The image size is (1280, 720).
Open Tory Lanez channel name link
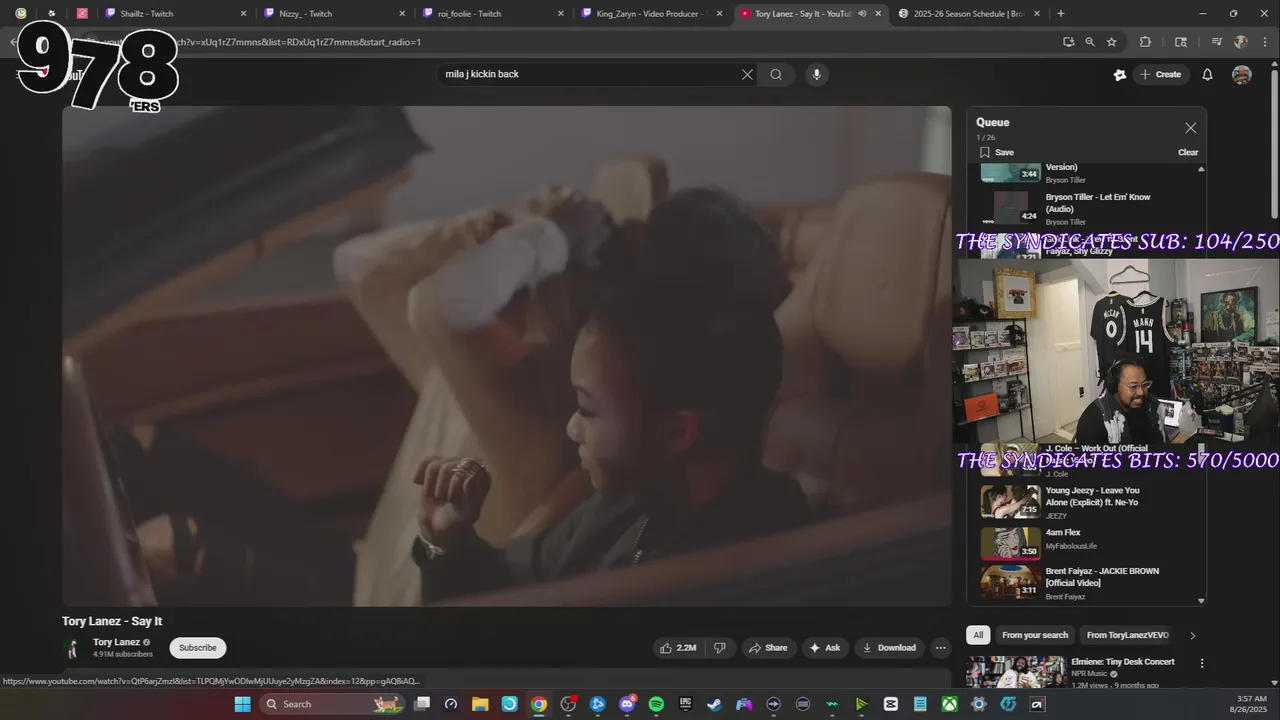pos(117,642)
